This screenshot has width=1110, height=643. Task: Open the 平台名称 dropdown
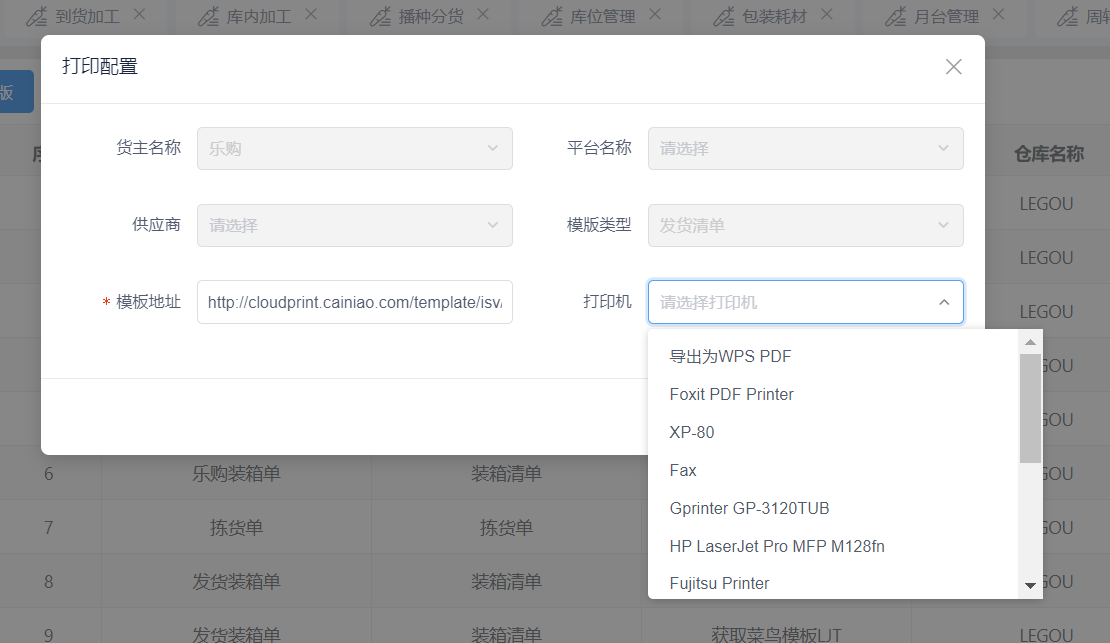pyautogui.click(x=806, y=148)
